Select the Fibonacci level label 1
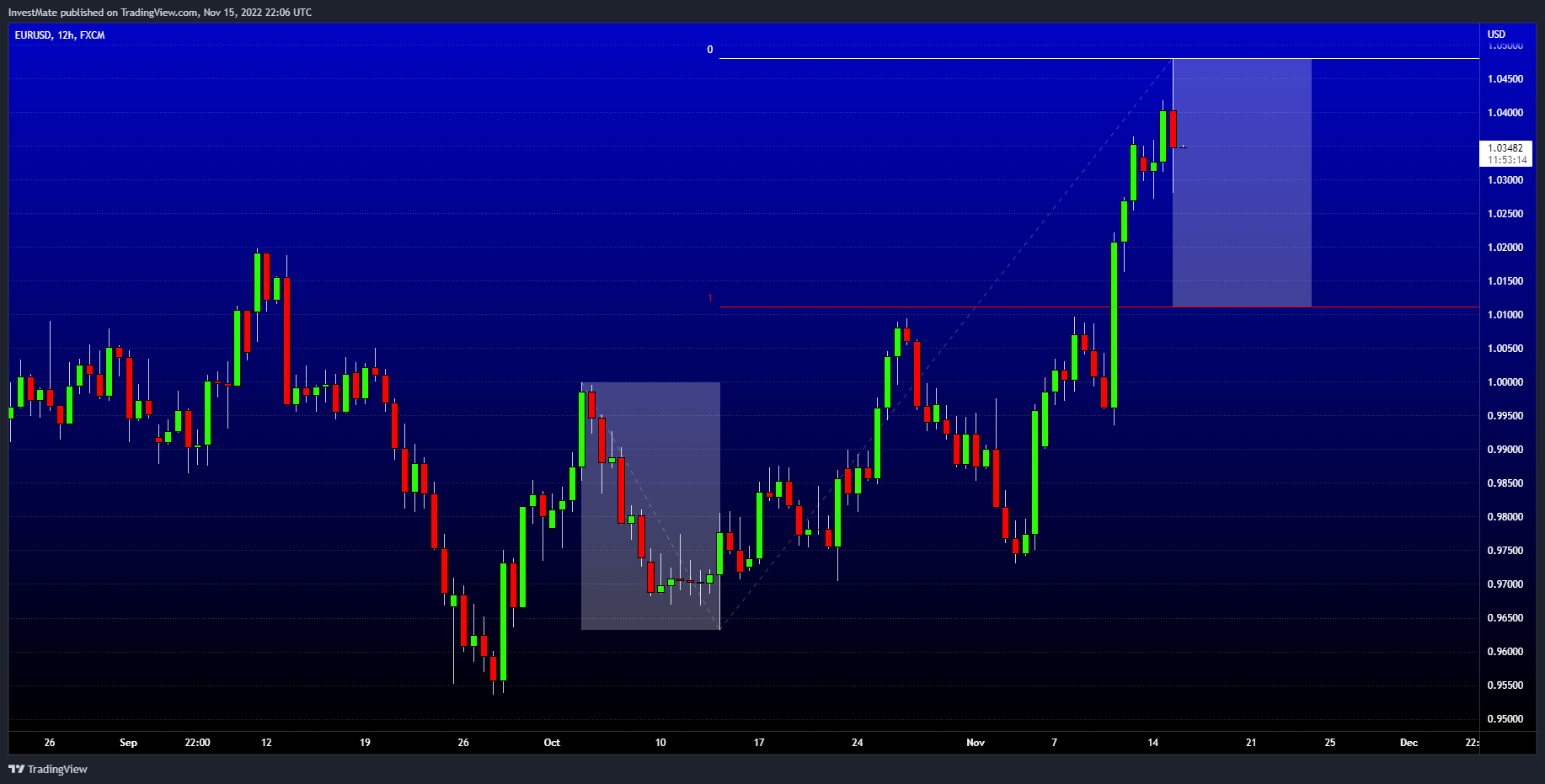The image size is (1545, 784). (x=710, y=298)
